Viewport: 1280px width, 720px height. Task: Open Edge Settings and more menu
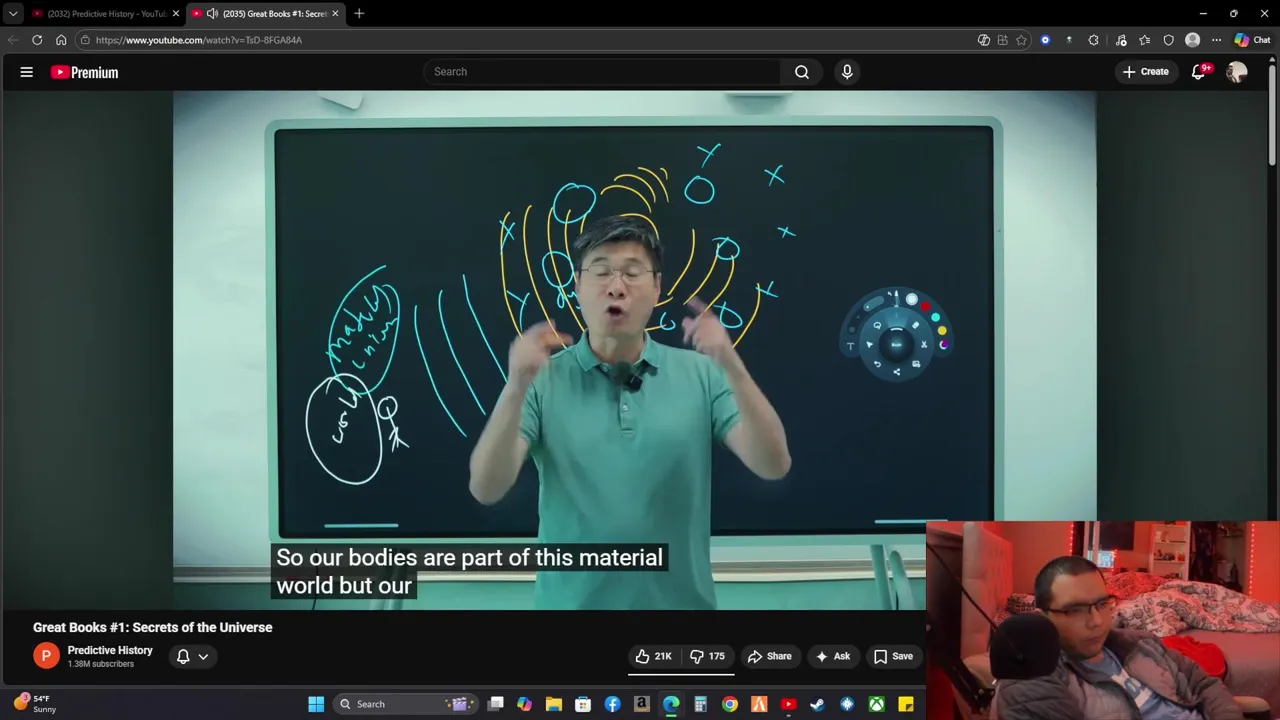coord(1216,40)
